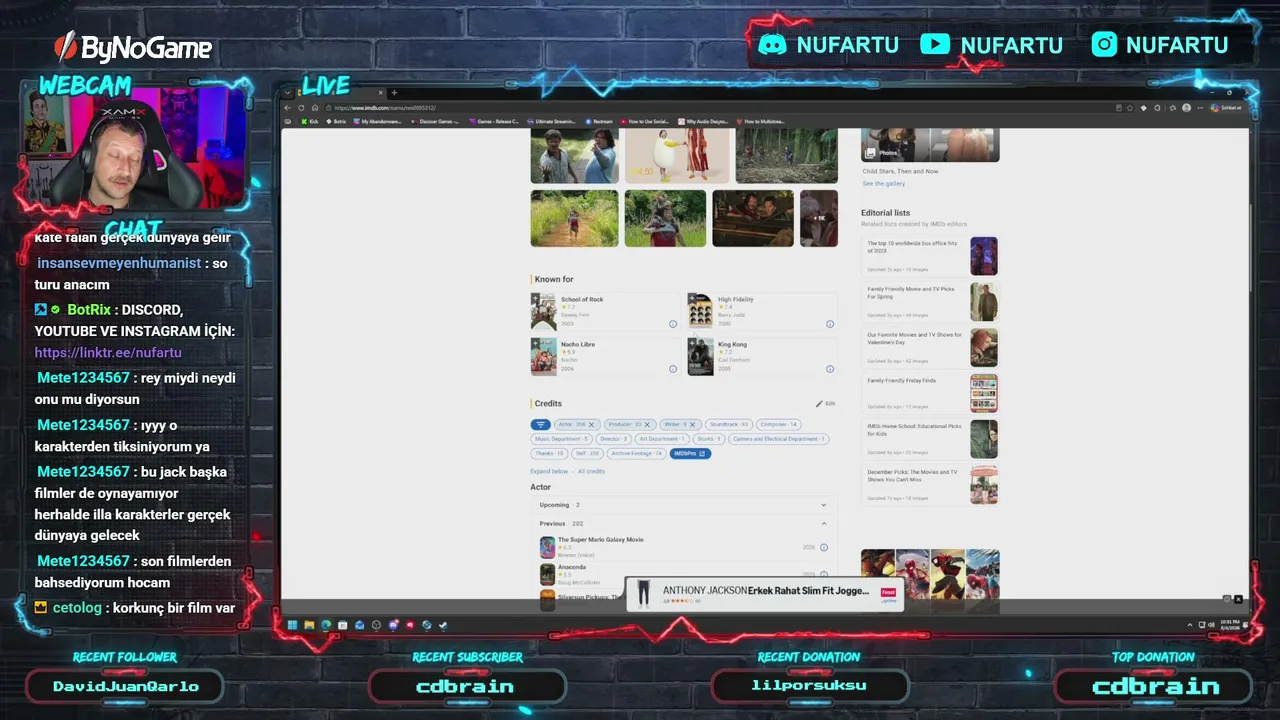The image size is (1280, 720).
Task: Click the All credits link
Action: (x=591, y=471)
